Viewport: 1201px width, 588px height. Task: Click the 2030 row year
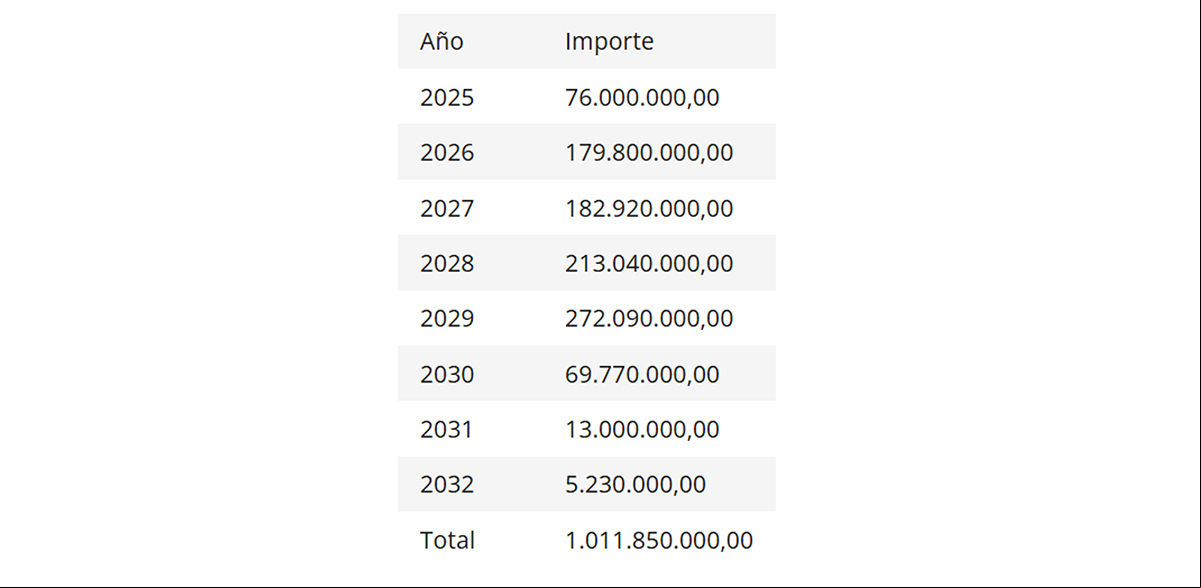click(x=447, y=375)
